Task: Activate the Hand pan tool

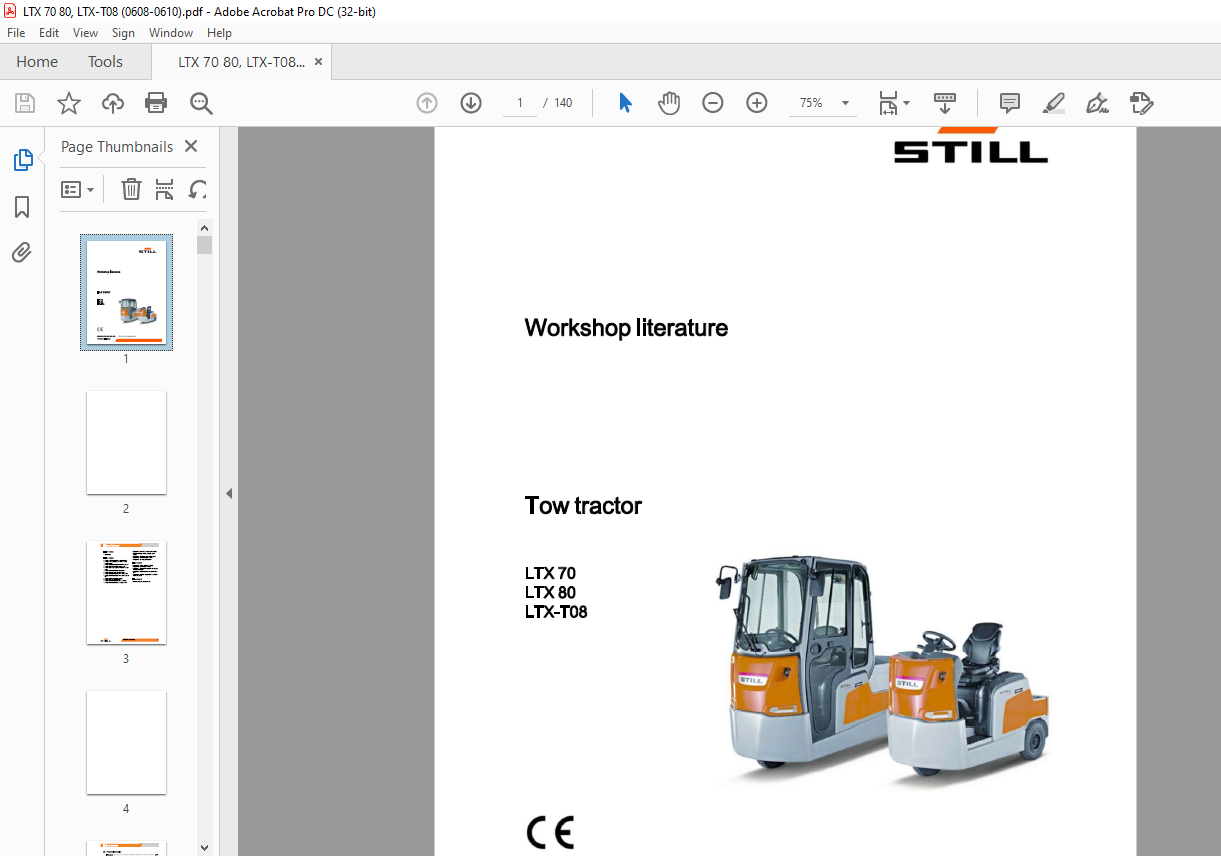Action: [669, 103]
